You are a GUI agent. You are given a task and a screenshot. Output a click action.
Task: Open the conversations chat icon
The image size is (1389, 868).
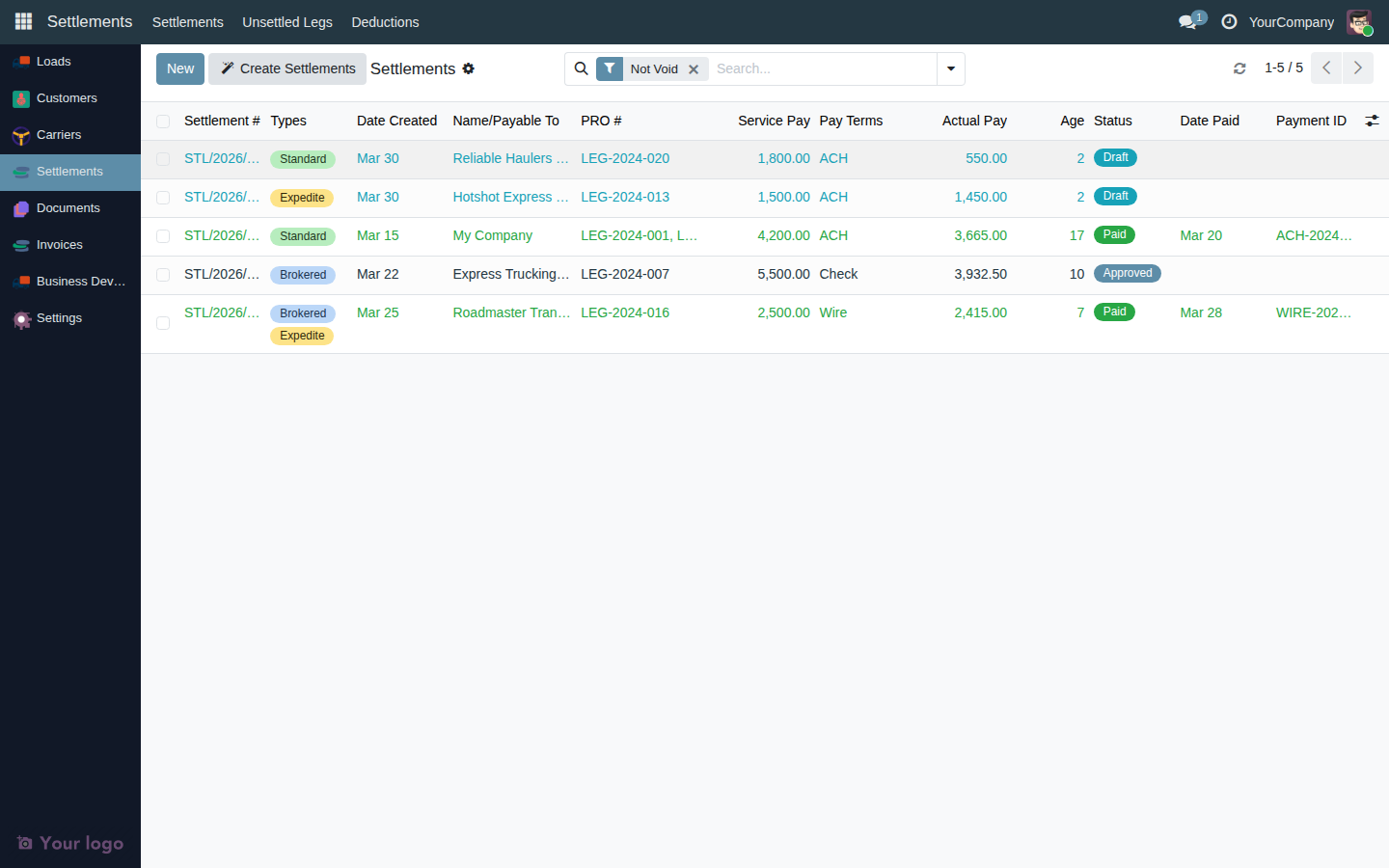[1188, 21]
